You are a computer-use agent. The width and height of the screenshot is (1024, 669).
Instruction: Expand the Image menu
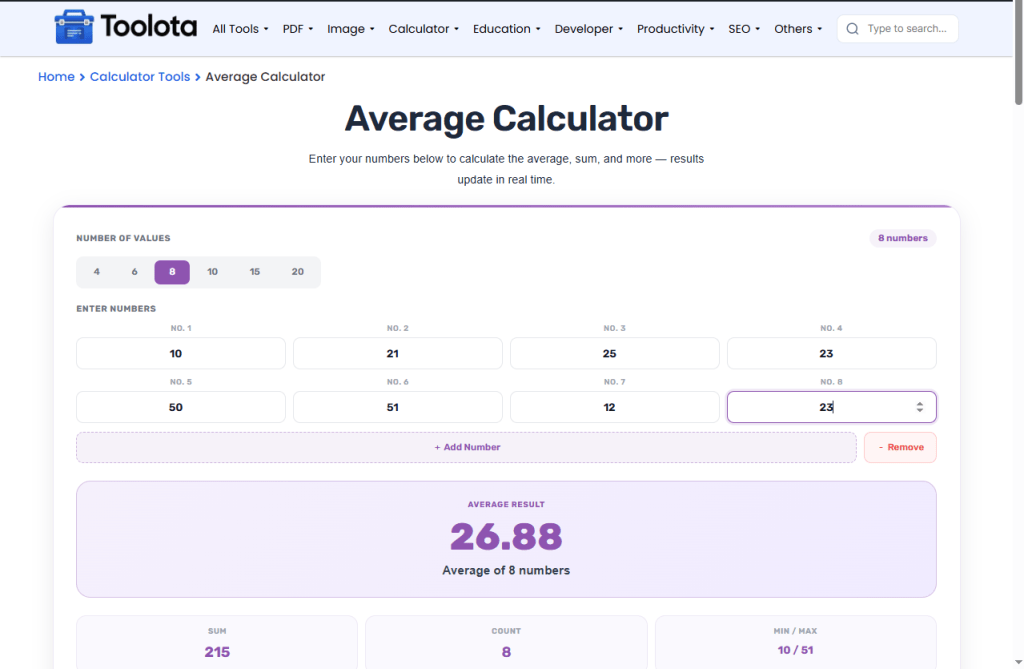pyautogui.click(x=351, y=29)
